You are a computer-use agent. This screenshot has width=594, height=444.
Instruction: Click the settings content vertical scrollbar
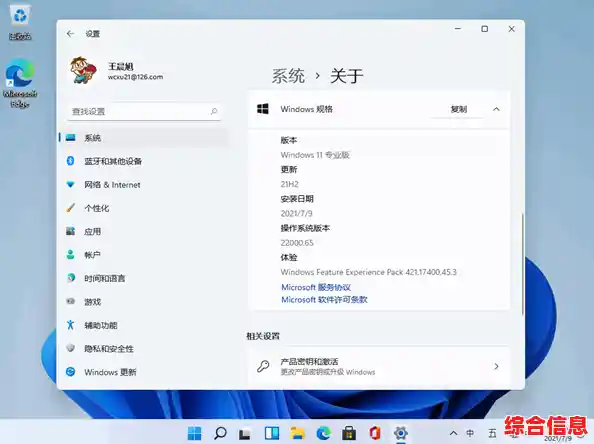(x=522, y=263)
